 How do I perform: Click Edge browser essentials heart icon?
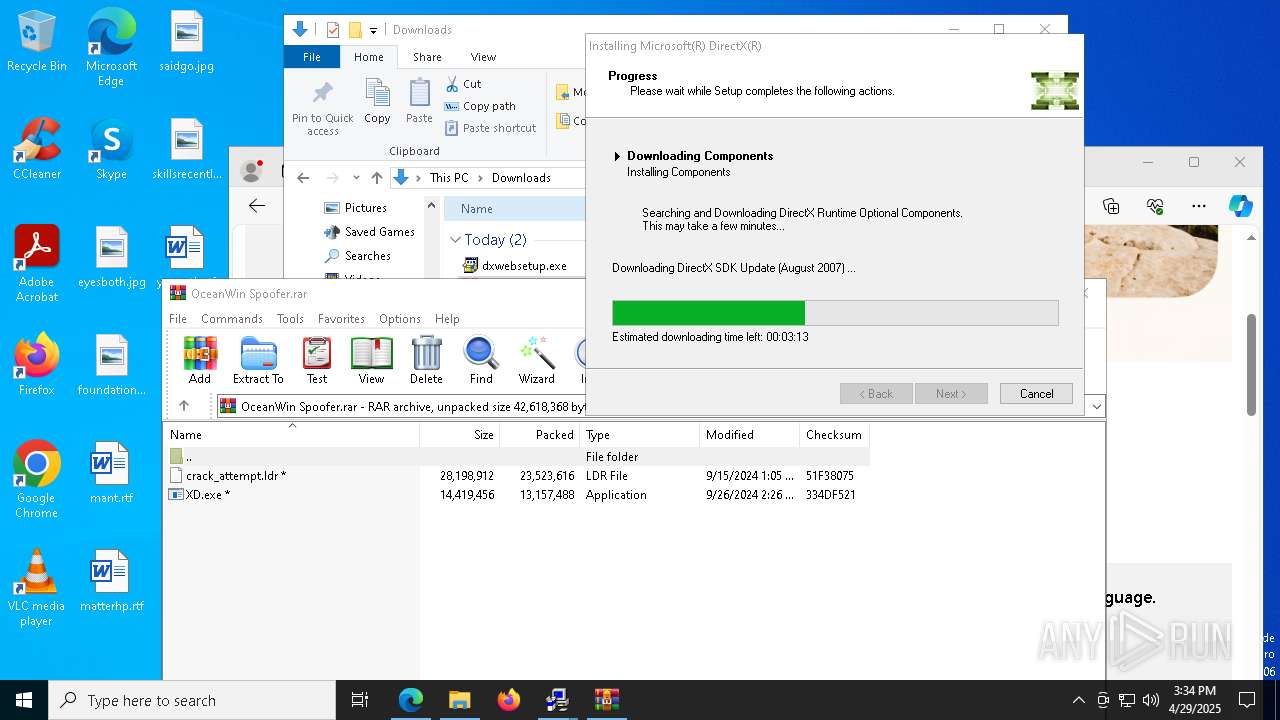pos(1155,206)
